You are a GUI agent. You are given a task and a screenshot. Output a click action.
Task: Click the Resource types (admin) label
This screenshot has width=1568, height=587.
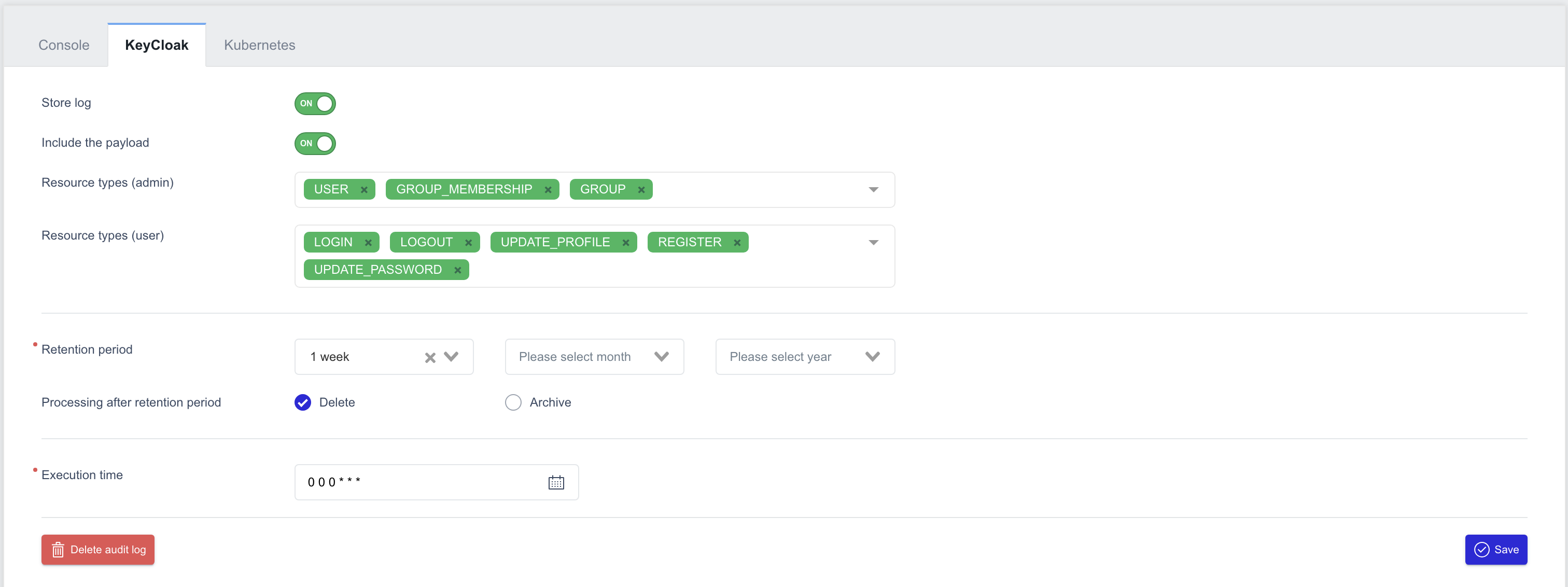coord(108,183)
